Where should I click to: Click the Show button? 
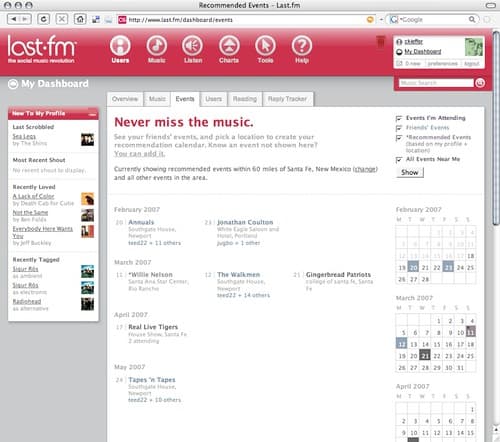[x=410, y=172]
